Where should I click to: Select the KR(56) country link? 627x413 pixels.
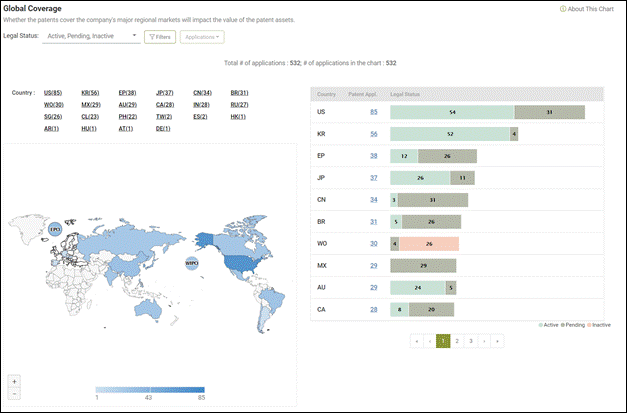[x=90, y=93]
